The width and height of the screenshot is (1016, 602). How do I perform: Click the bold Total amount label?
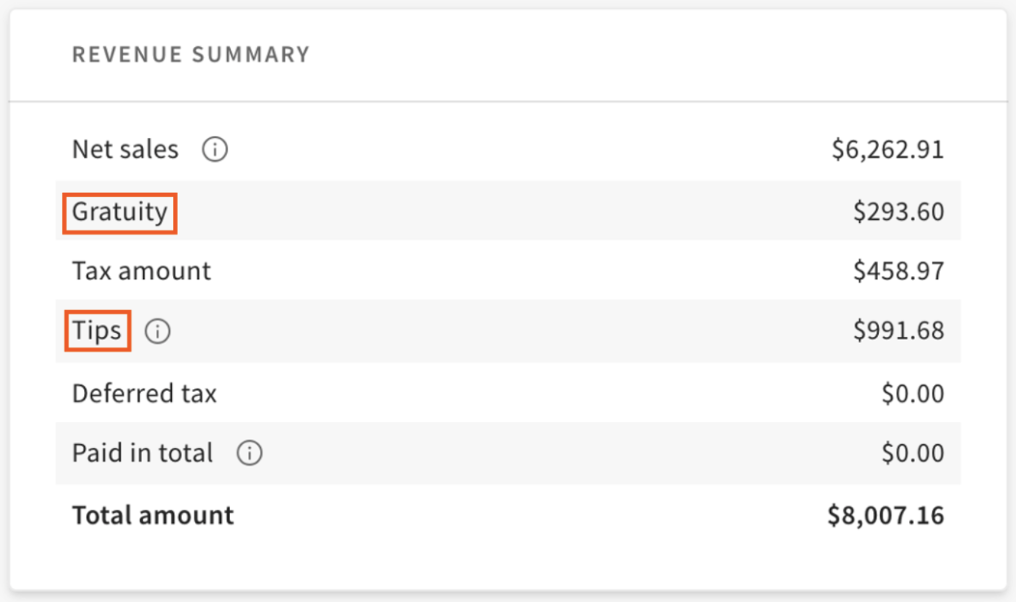(153, 515)
